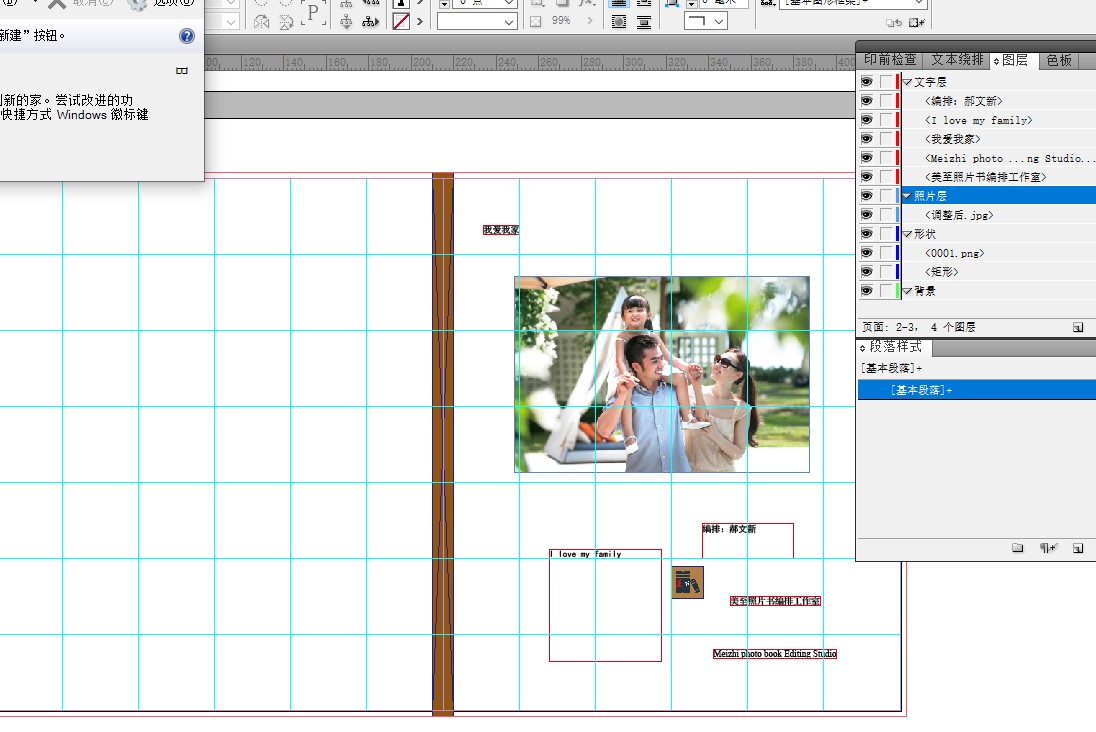Viewport: 1096px width, 732px height.
Task: Click the clear overrides paragraph icon
Action: [1048, 548]
